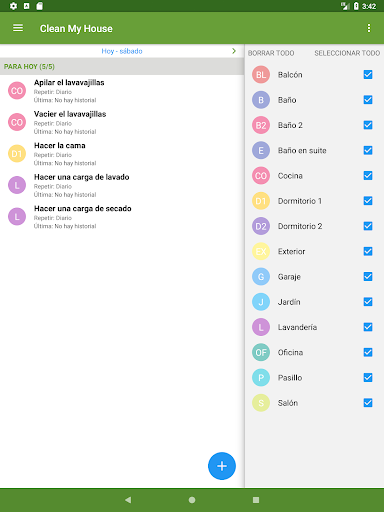
Task: Uncheck the Lavandería room checkbox
Action: tap(368, 327)
